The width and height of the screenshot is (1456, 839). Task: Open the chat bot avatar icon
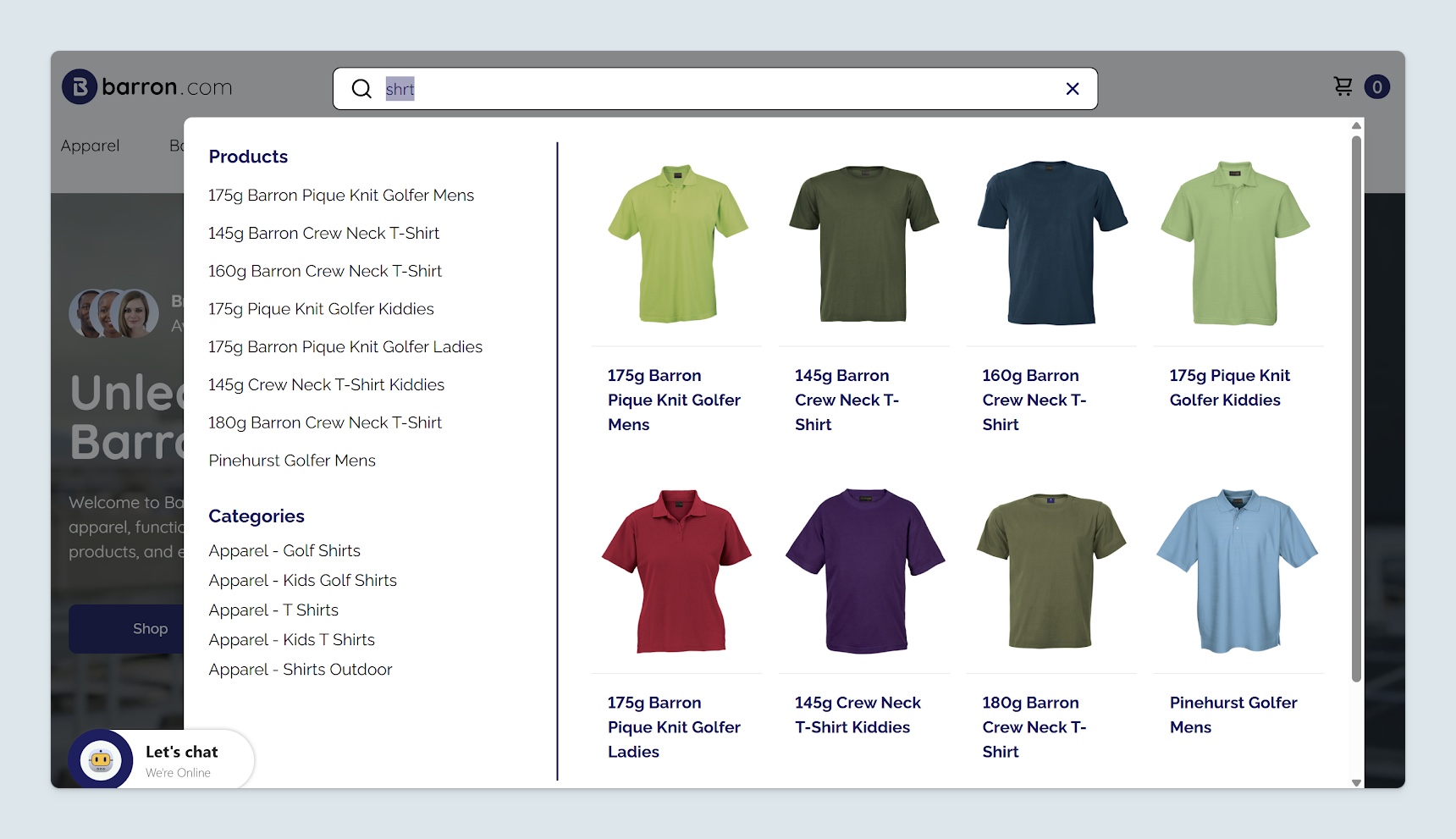pyautogui.click(x=101, y=761)
